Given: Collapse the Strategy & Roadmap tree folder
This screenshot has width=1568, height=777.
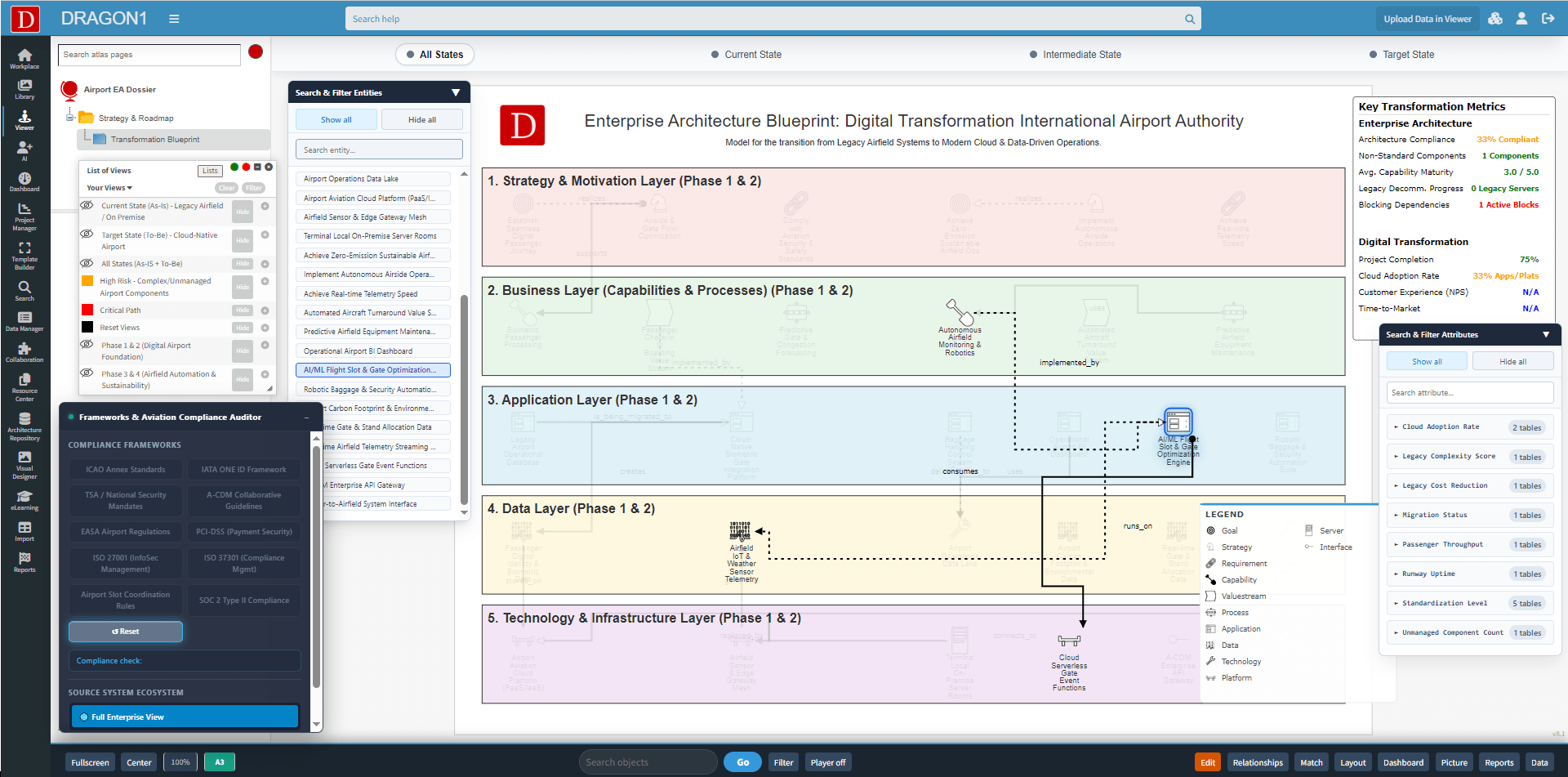Looking at the screenshot, I should click(70, 118).
